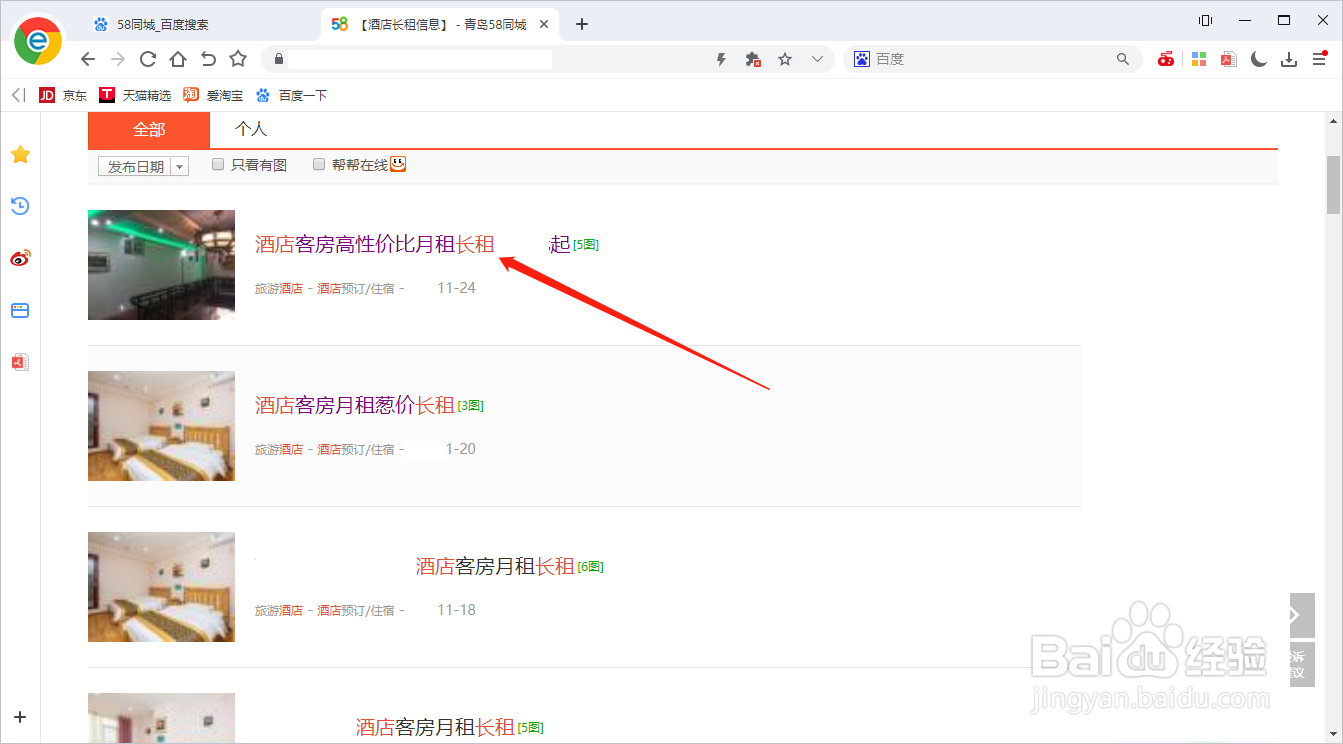
Task: Check the 只看有图 checkbox
Action: pyautogui.click(x=218, y=165)
